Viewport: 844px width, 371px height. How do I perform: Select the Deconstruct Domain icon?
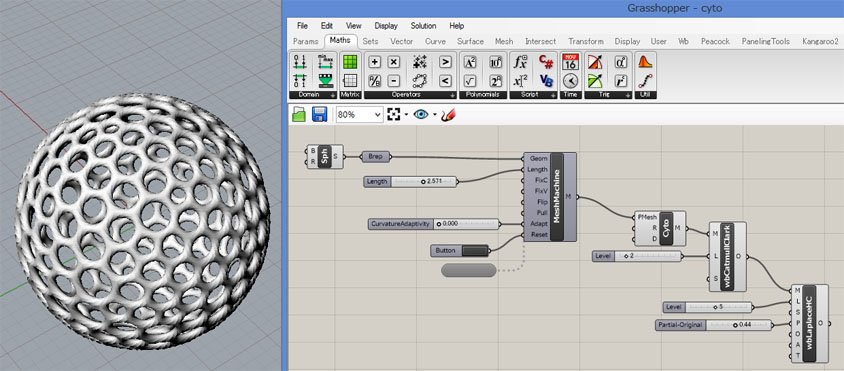300,81
